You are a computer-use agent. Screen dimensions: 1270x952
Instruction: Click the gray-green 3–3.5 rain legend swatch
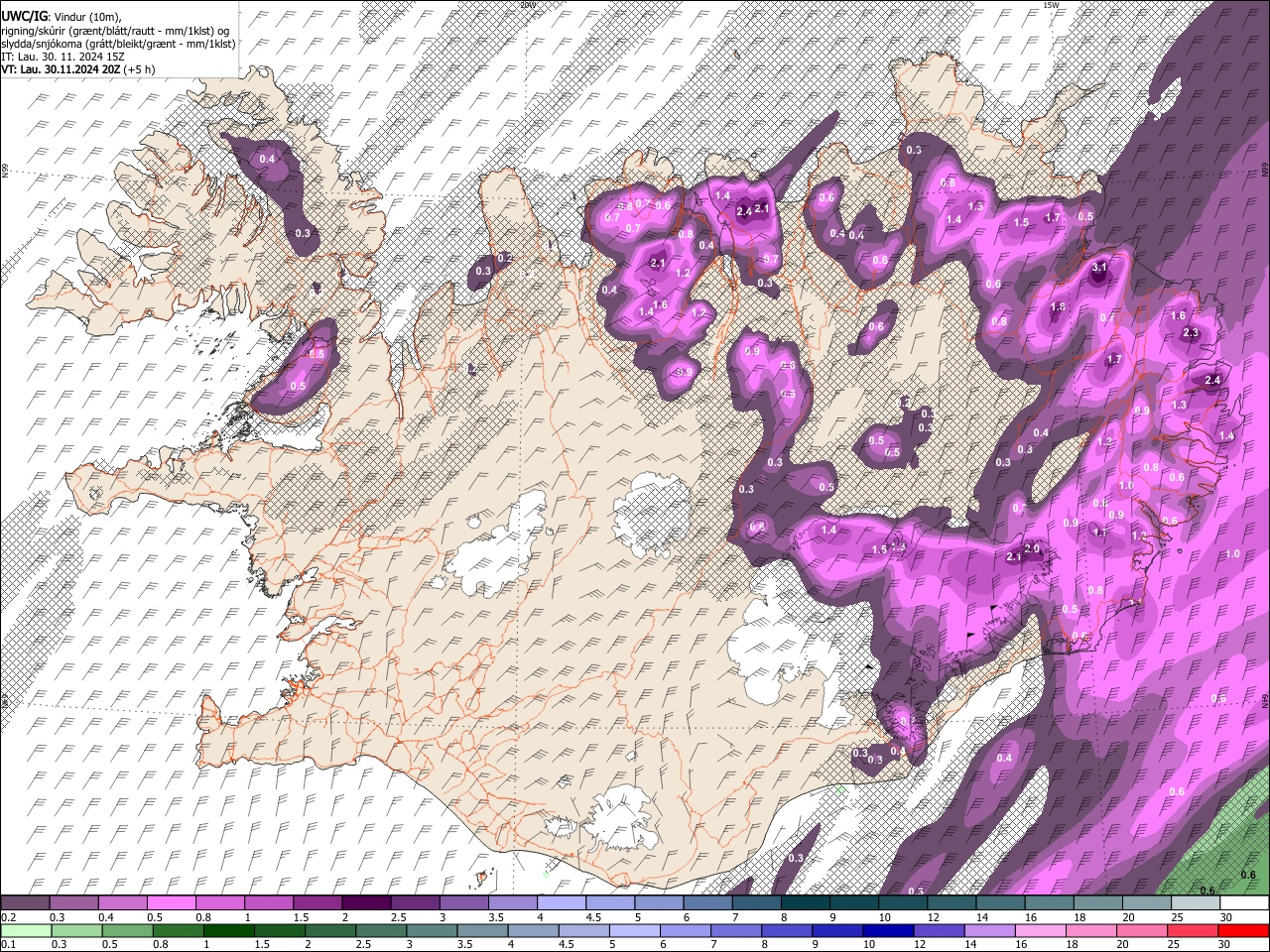(x=432, y=931)
